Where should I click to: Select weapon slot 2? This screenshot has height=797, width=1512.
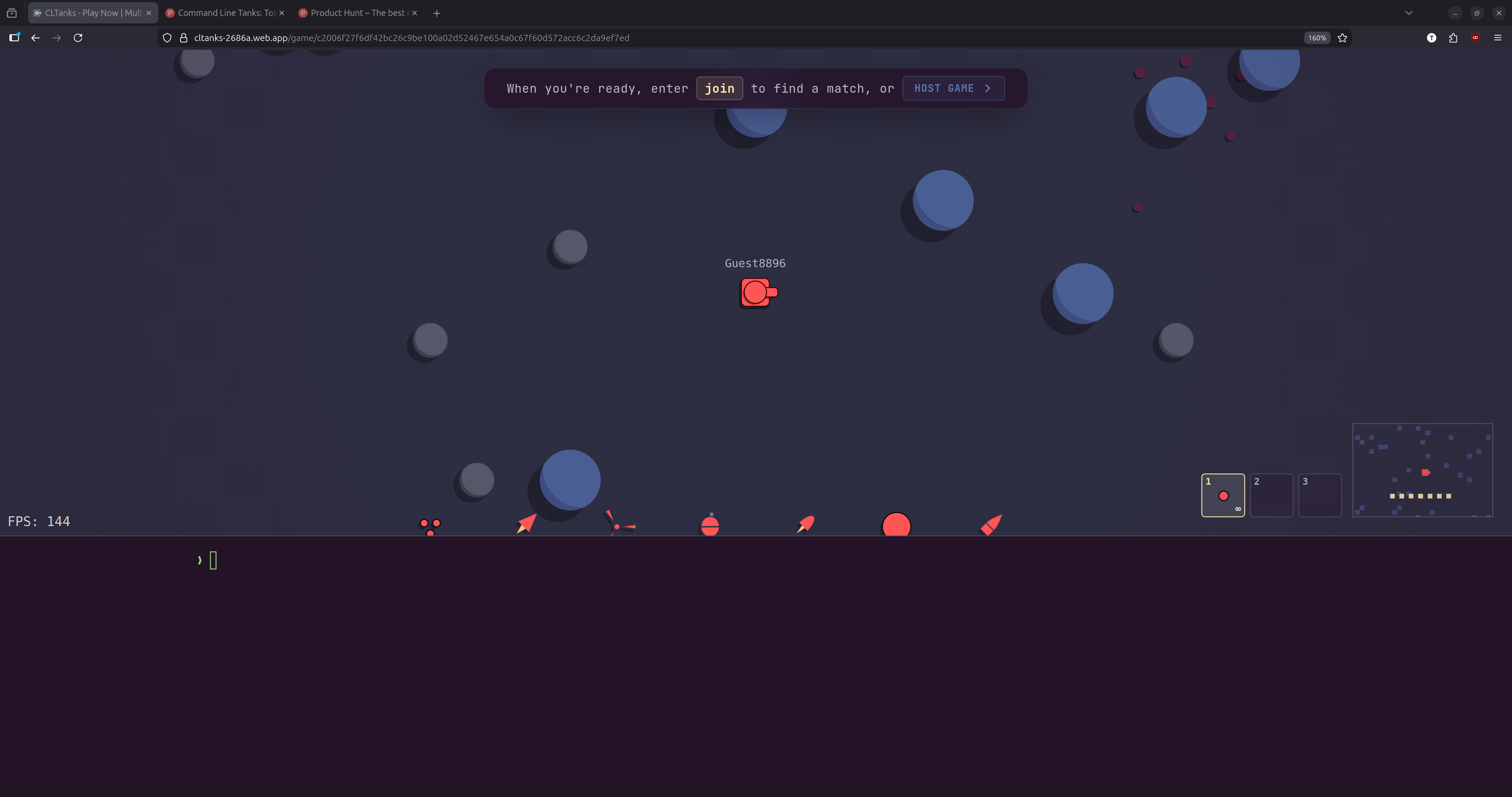point(1271,495)
